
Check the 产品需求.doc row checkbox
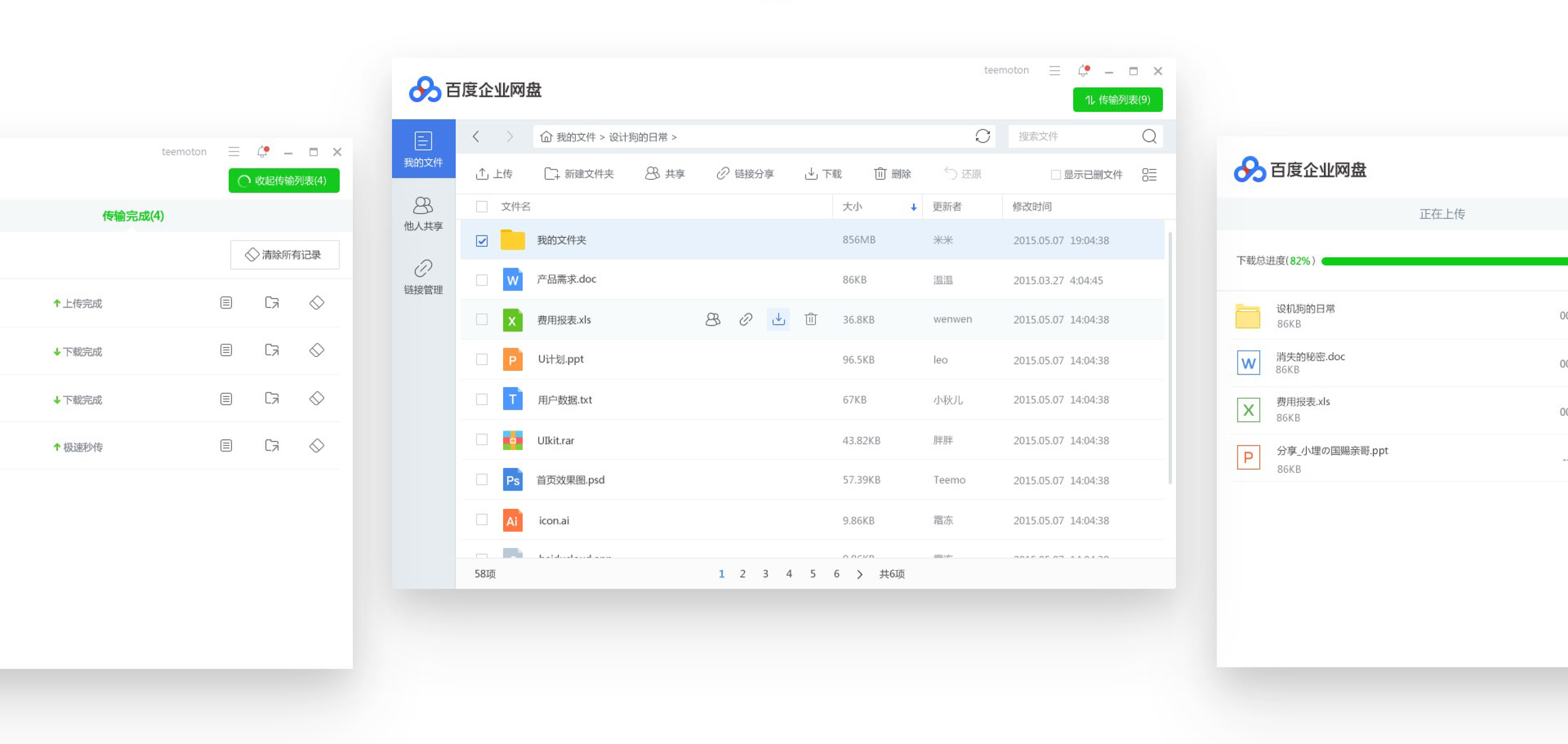(x=482, y=280)
